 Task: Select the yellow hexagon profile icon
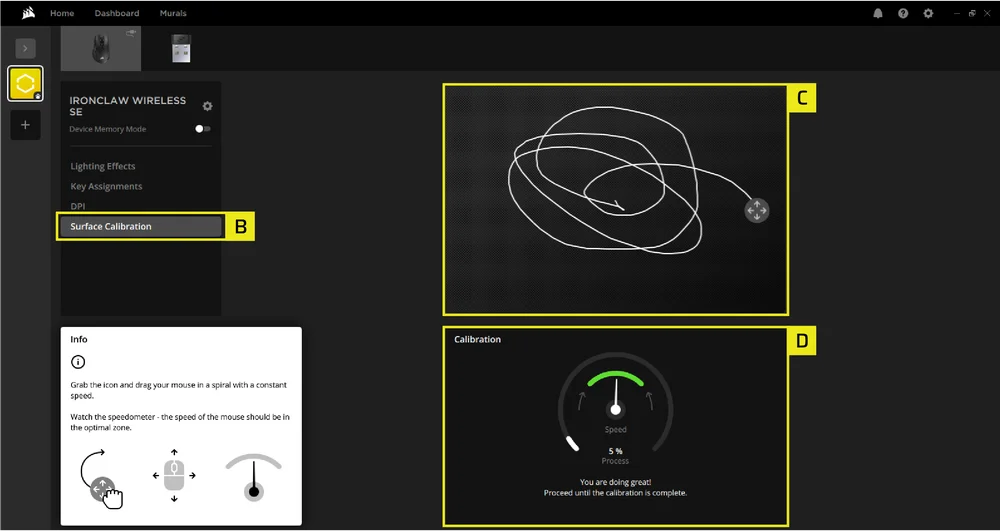[x=25, y=84]
